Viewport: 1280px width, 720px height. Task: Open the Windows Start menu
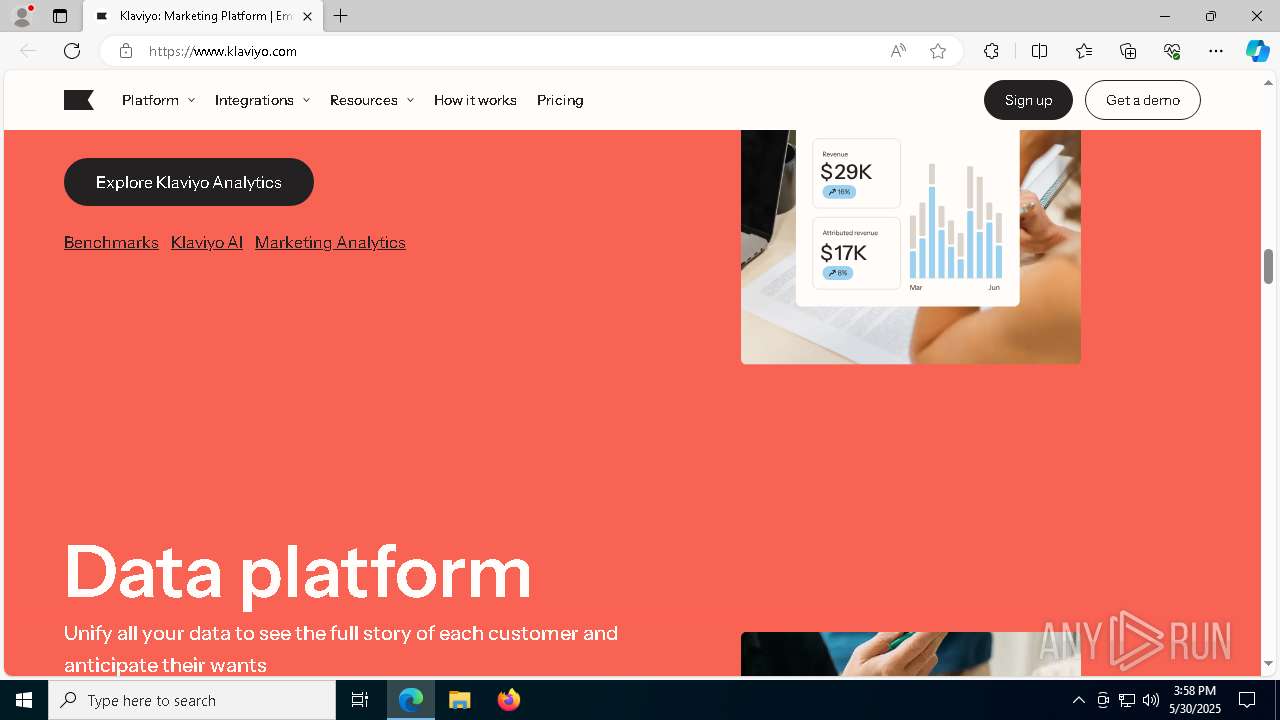pyautogui.click(x=24, y=700)
